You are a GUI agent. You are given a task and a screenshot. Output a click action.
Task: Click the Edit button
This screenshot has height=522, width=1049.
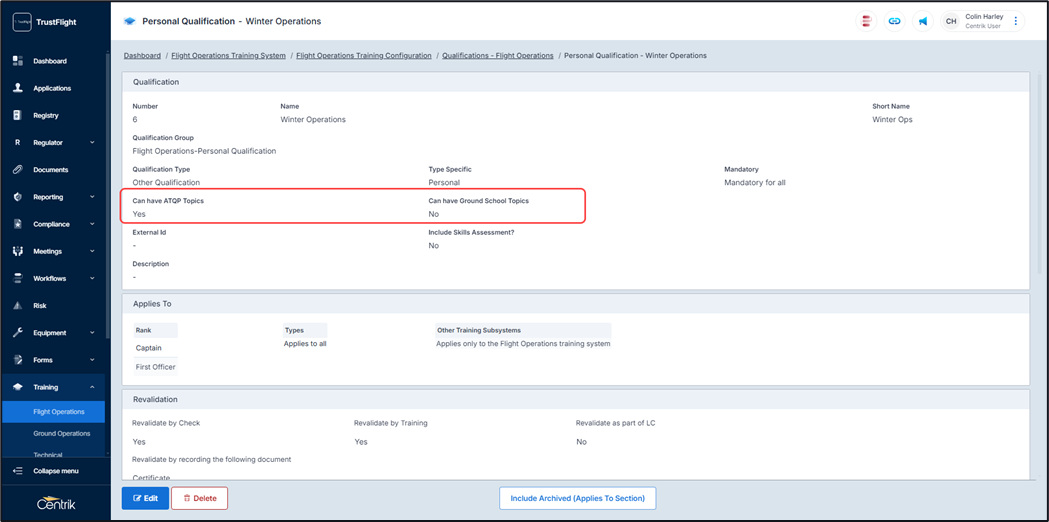tap(145, 498)
